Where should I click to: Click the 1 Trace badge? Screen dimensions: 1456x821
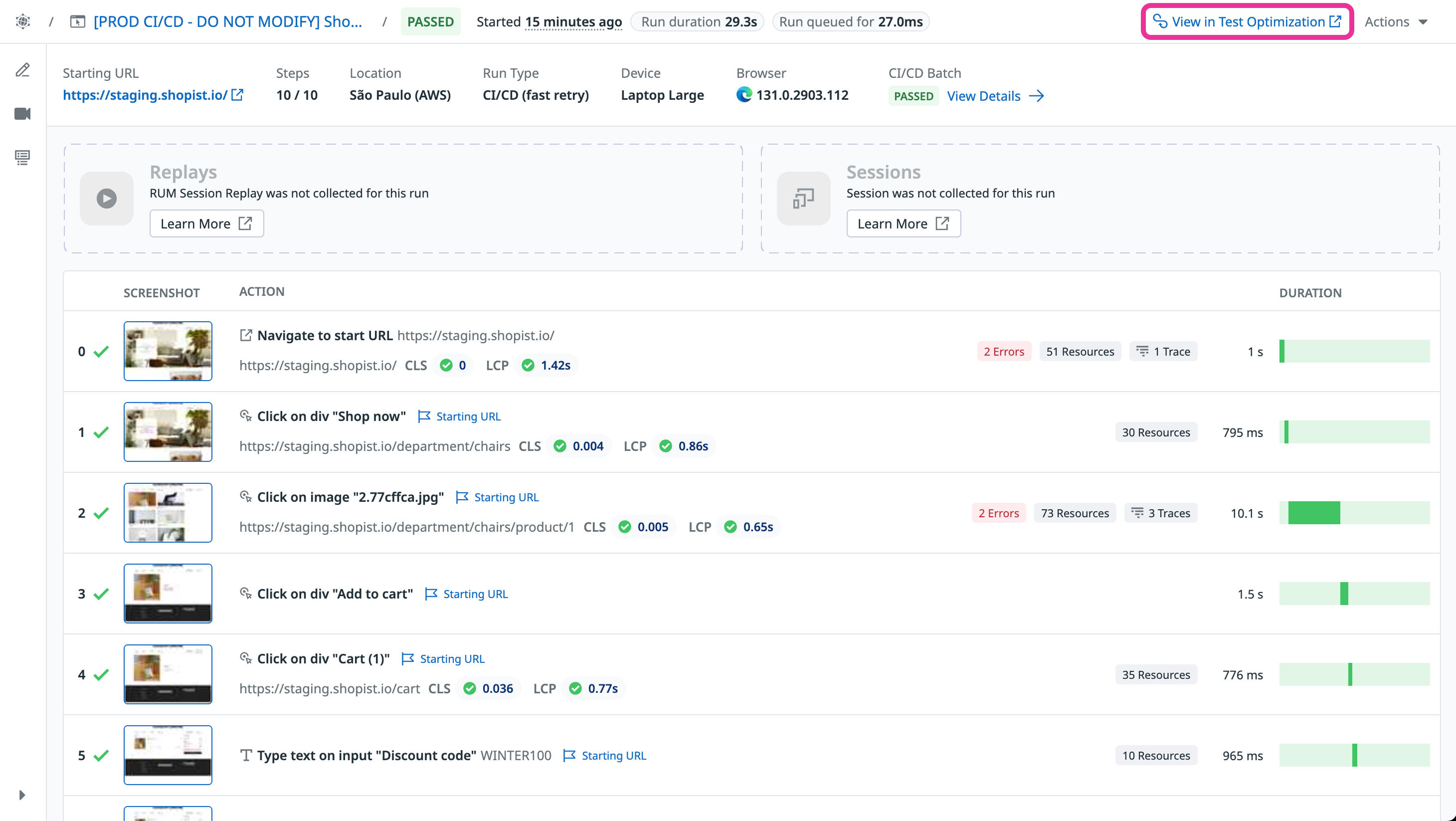1163,352
